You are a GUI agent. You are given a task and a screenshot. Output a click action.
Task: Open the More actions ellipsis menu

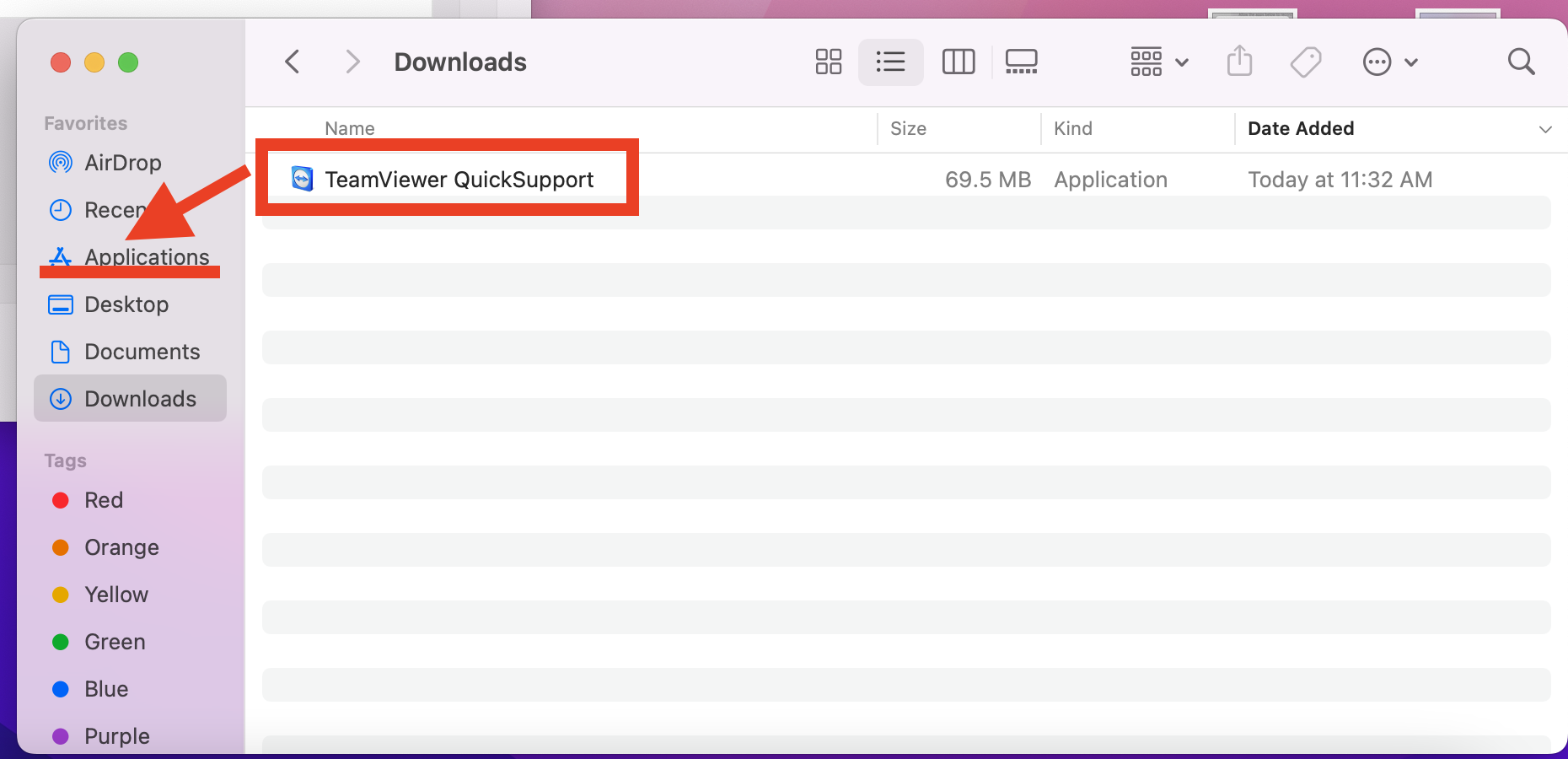tap(1390, 62)
